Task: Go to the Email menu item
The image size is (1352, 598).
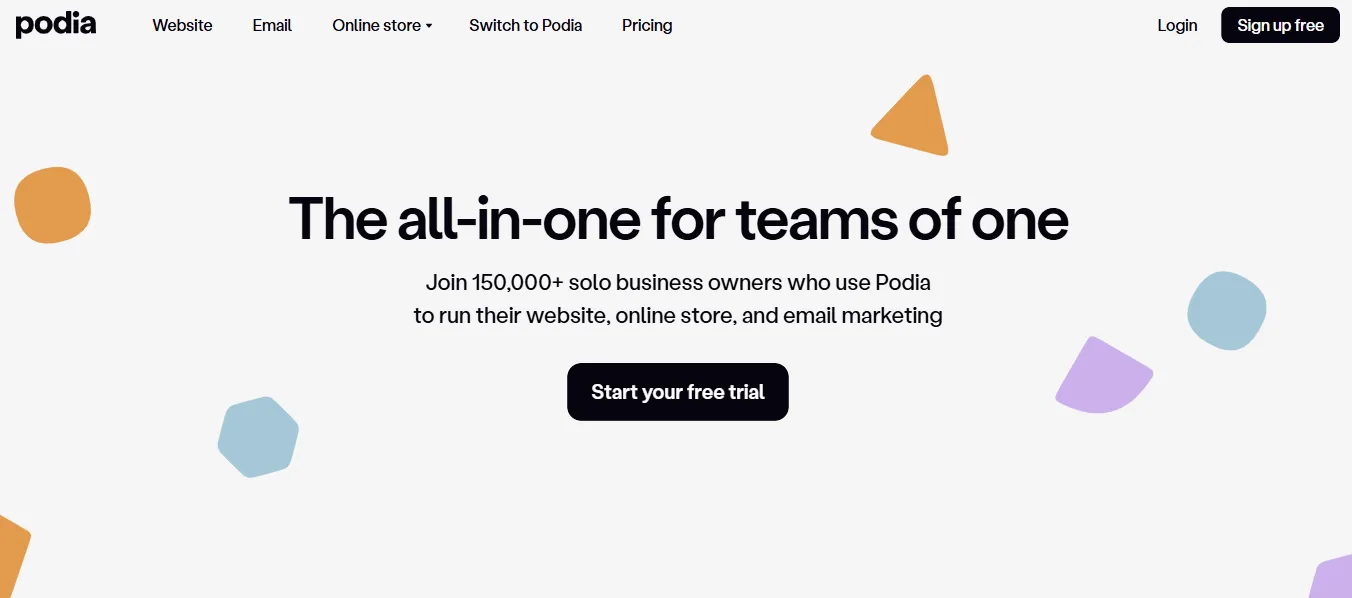Action: coord(272,25)
